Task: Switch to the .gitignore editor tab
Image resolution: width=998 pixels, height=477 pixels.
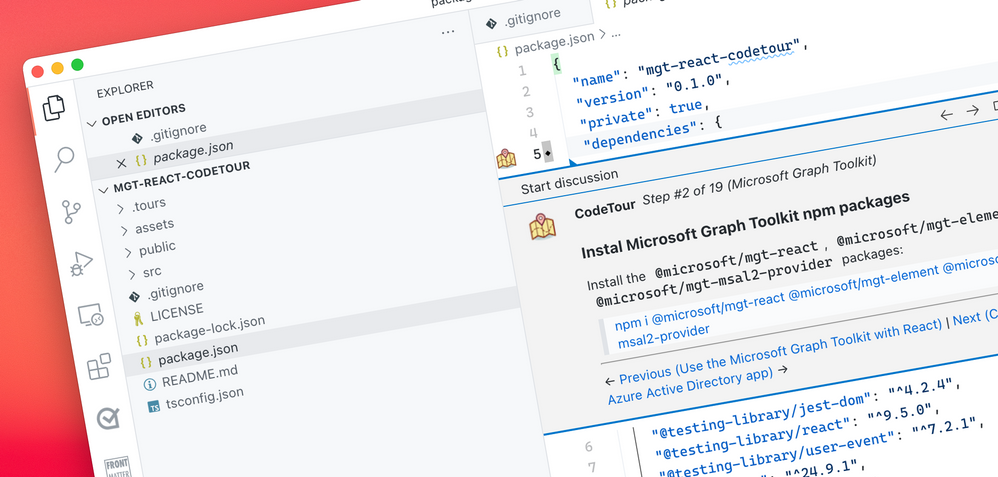Action: pyautogui.click(x=531, y=18)
